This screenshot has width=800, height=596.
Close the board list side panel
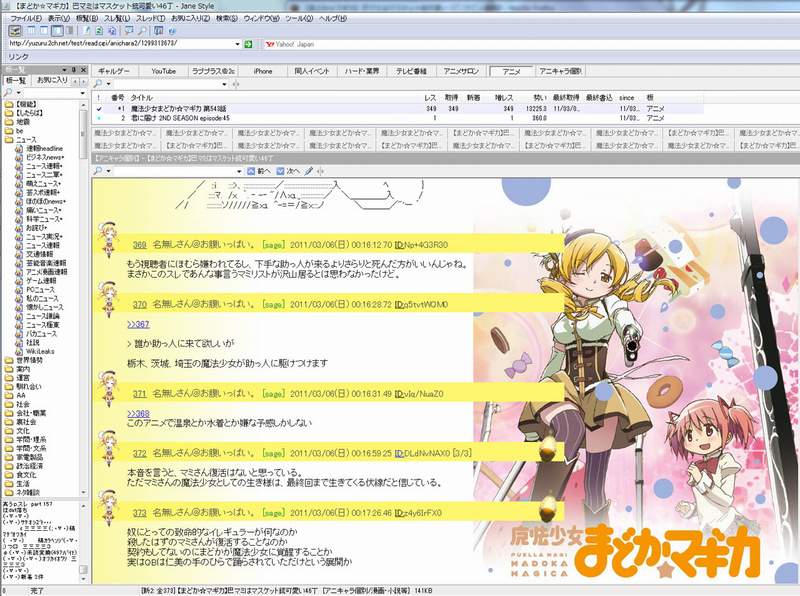pyautogui.click(x=84, y=69)
